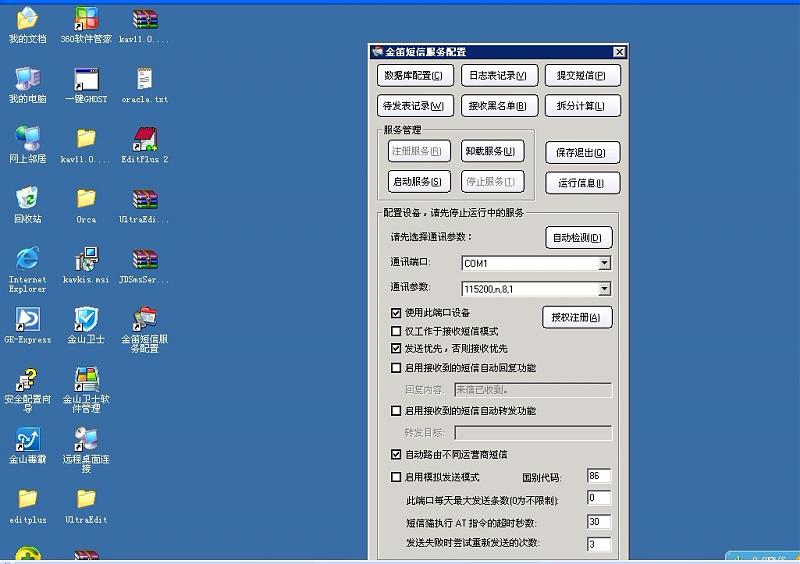Image resolution: width=800 pixels, height=564 pixels.
Task: Open the oracle.txt file icon
Action: [145, 85]
